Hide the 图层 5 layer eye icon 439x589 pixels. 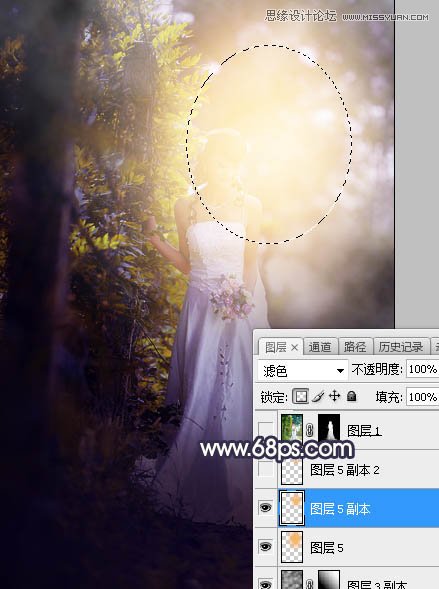pos(266,547)
